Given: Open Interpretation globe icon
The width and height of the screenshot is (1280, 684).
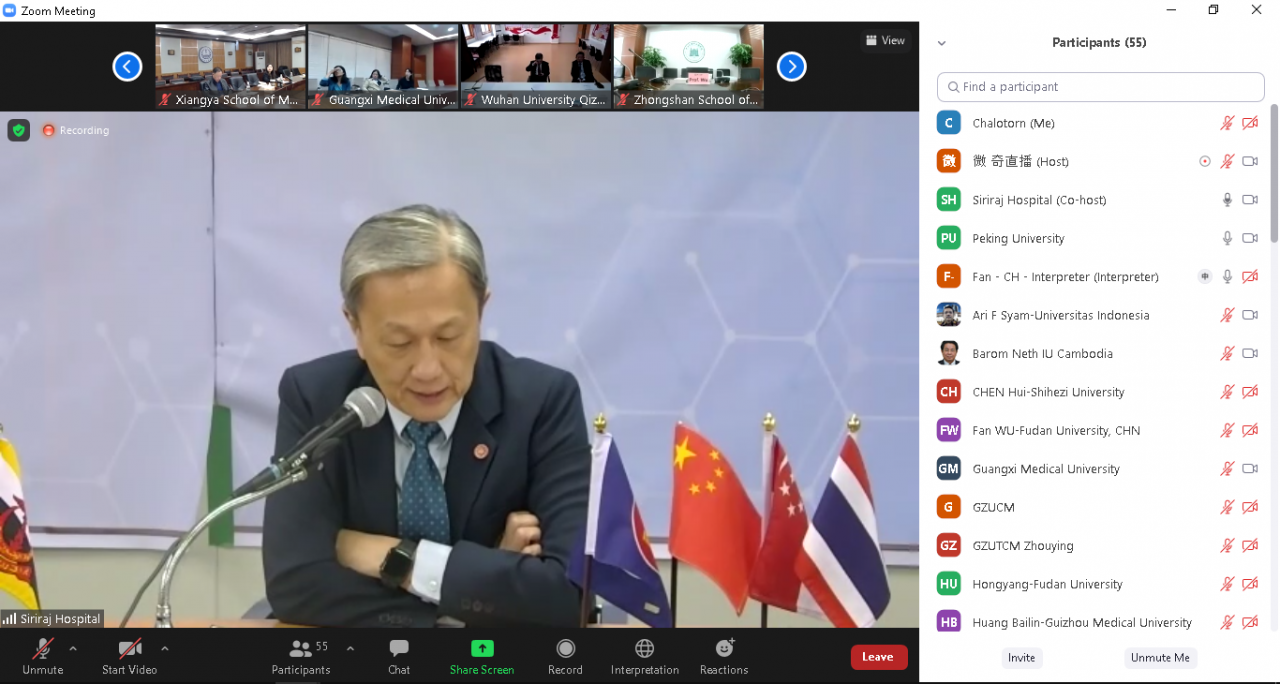Looking at the screenshot, I should click(645, 649).
